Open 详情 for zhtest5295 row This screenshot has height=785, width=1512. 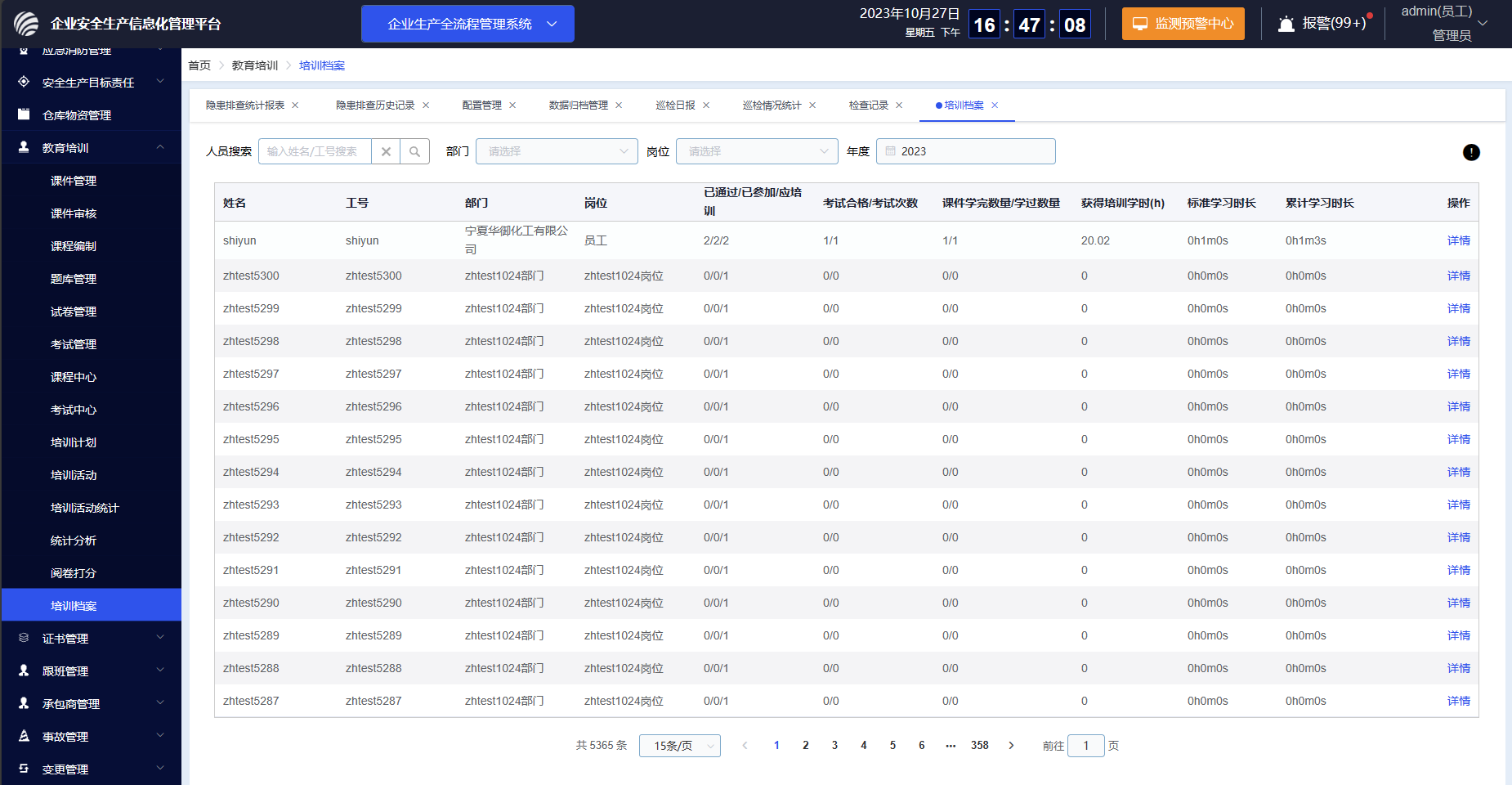click(1458, 439)
